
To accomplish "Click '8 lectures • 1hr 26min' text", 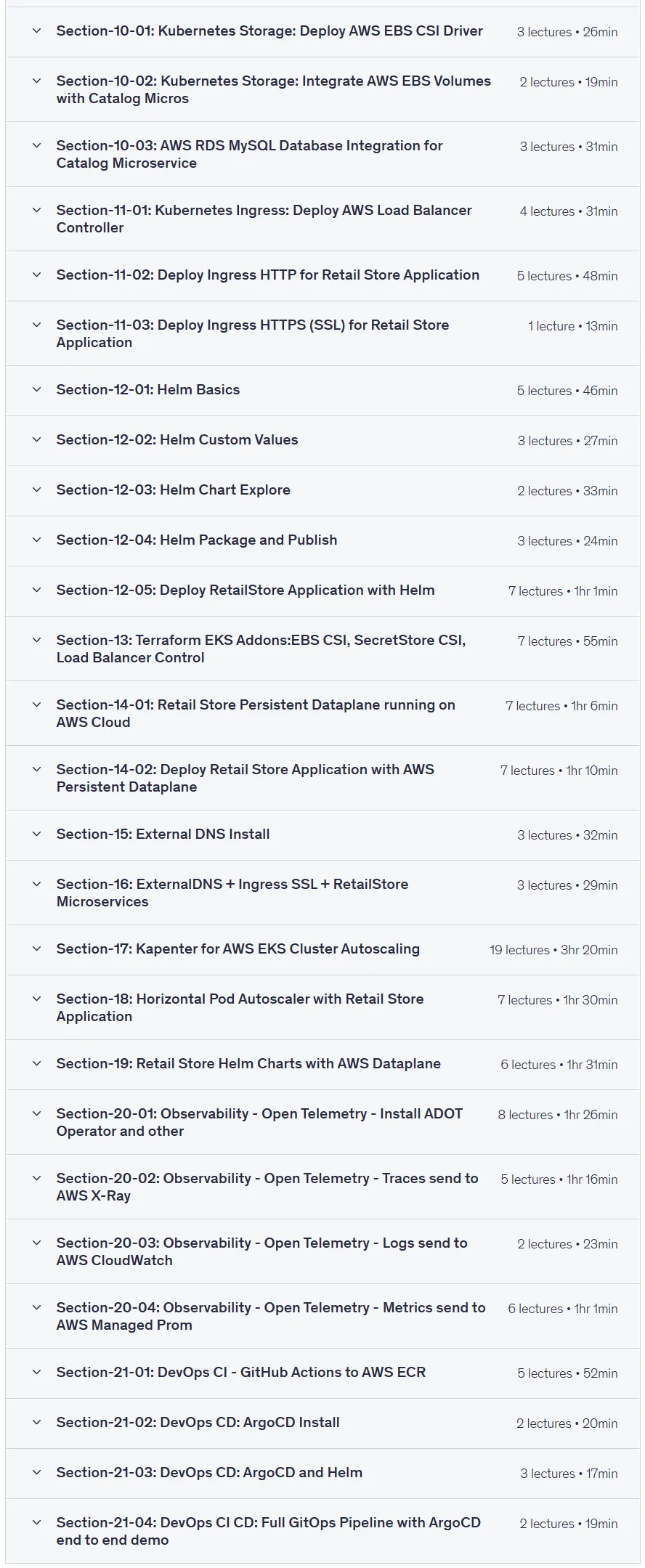I will (558, 1115).
